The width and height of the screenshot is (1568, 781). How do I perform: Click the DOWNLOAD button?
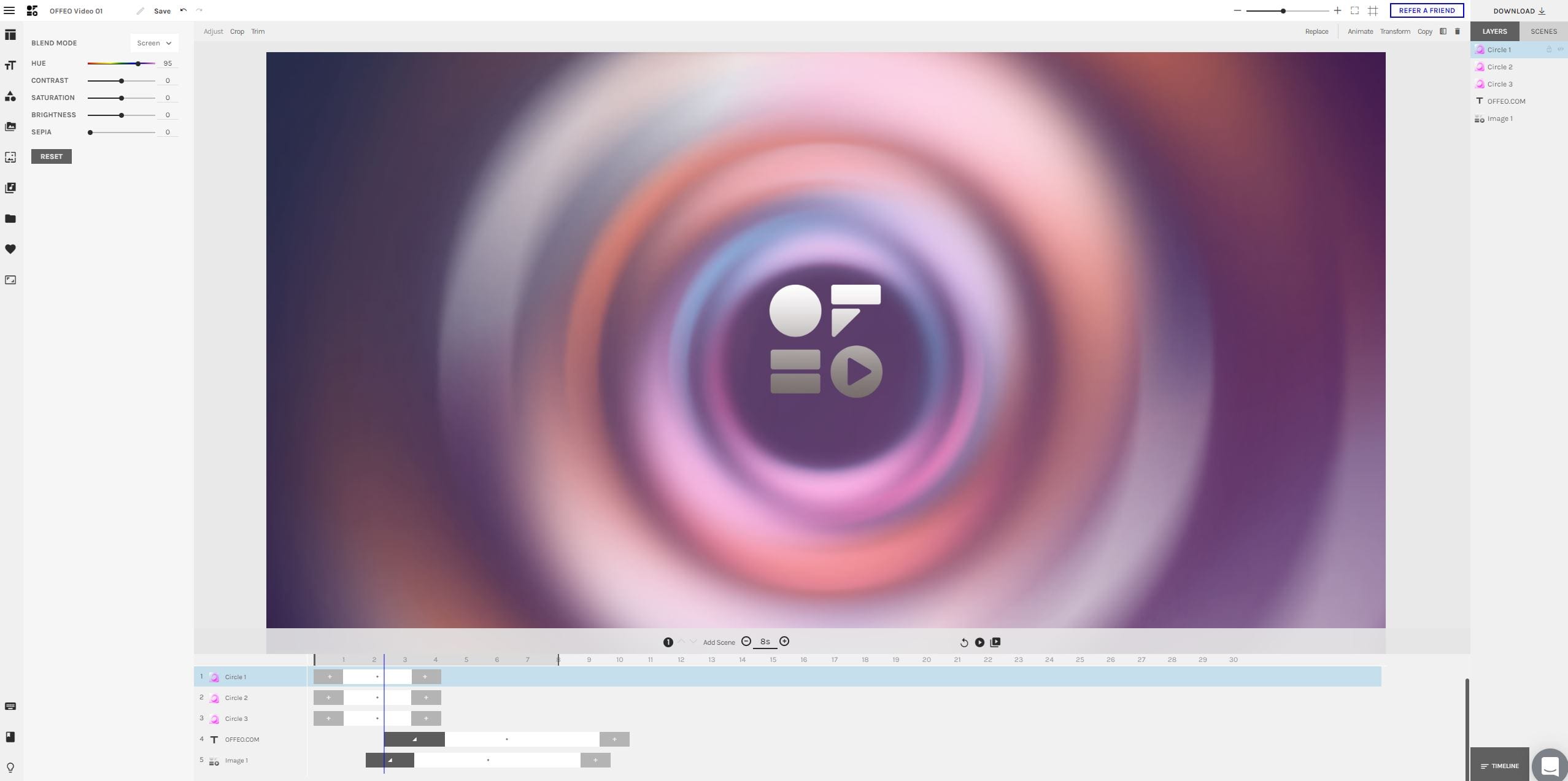coord(1515,10)
